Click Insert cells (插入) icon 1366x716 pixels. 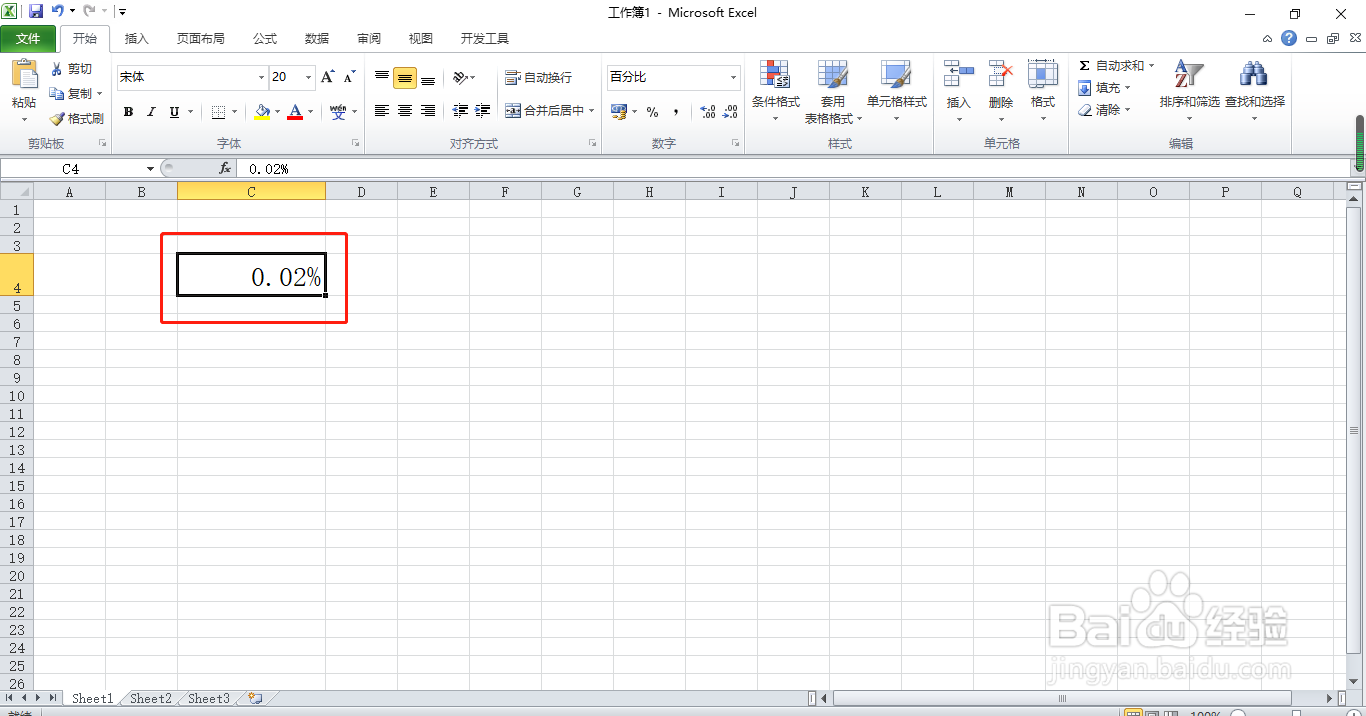click(x=959, y=74)
